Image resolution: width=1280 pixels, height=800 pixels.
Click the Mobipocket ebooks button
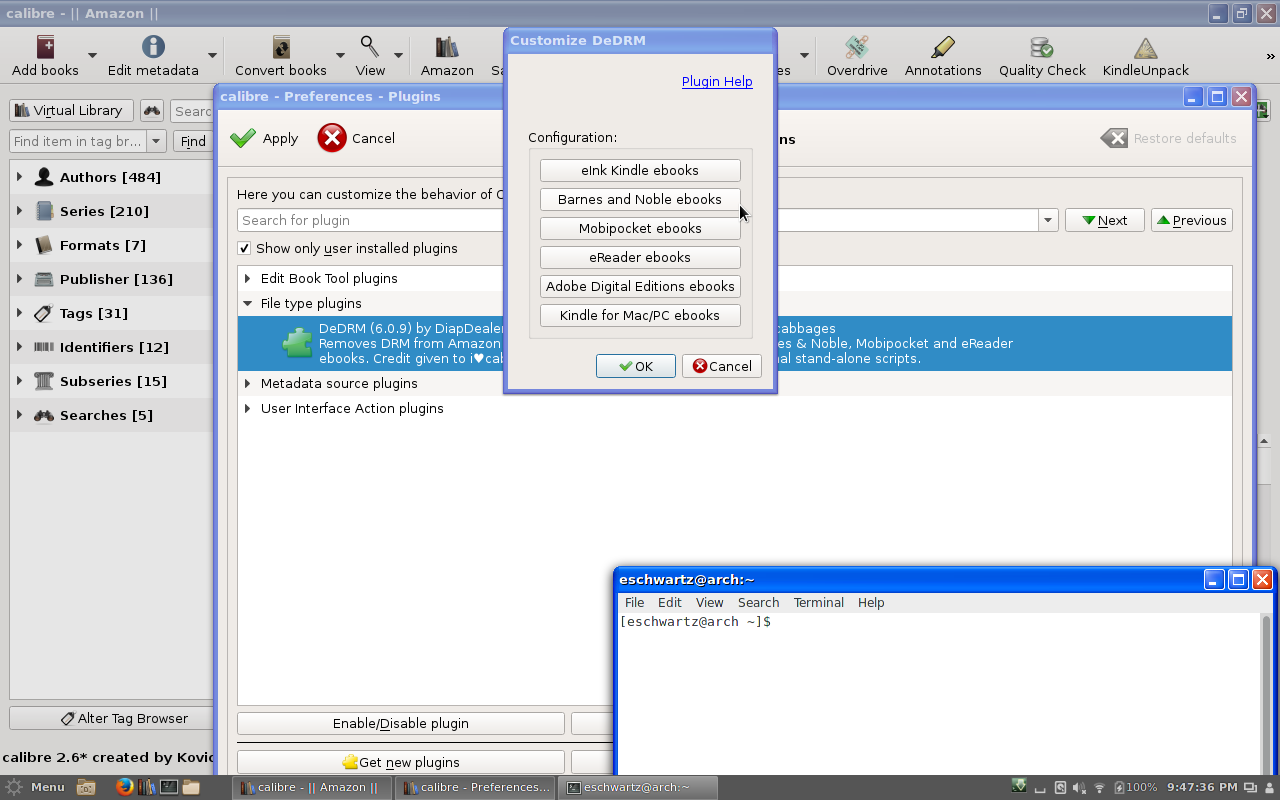(x=640, y=228)
